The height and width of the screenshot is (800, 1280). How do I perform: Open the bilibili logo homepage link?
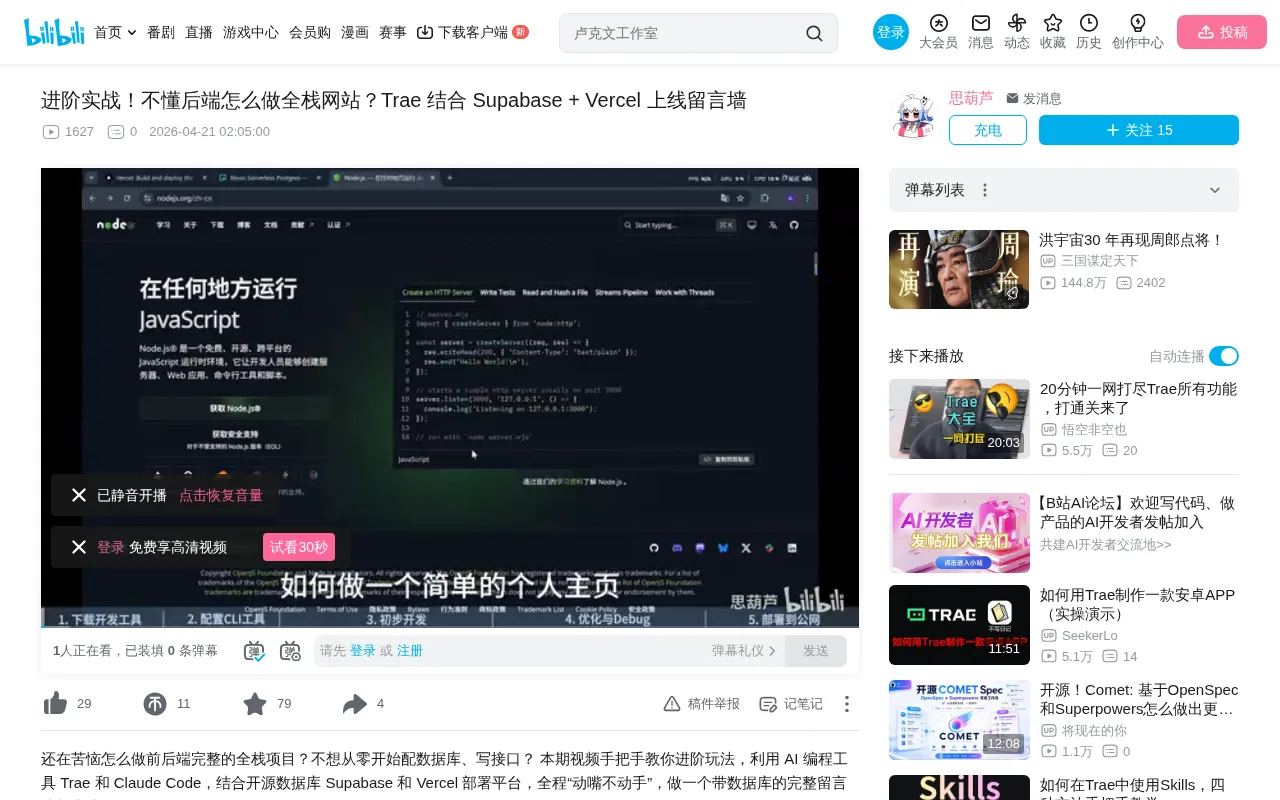pyautogui.click(x=54, y=32)
